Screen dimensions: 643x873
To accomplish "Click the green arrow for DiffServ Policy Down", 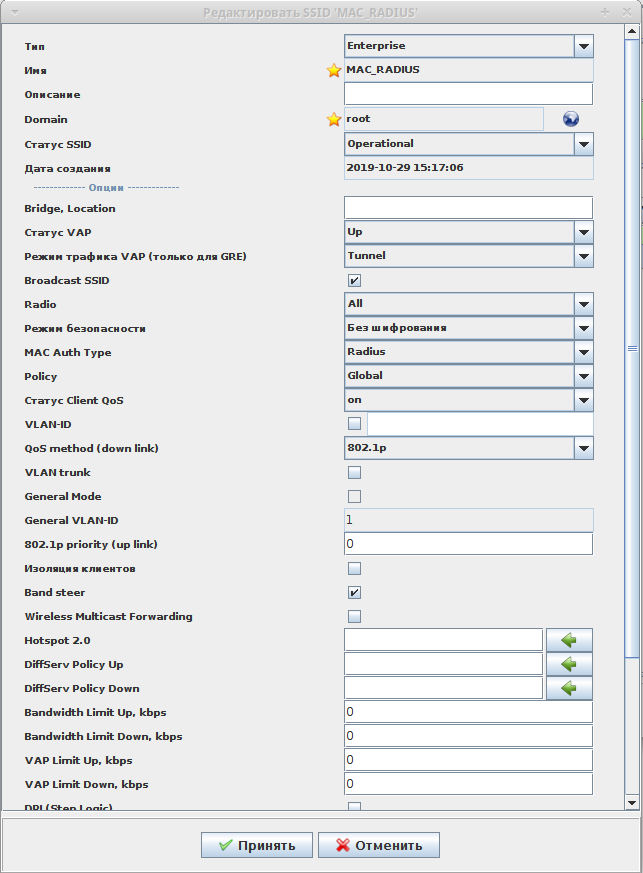I will 569,688.
